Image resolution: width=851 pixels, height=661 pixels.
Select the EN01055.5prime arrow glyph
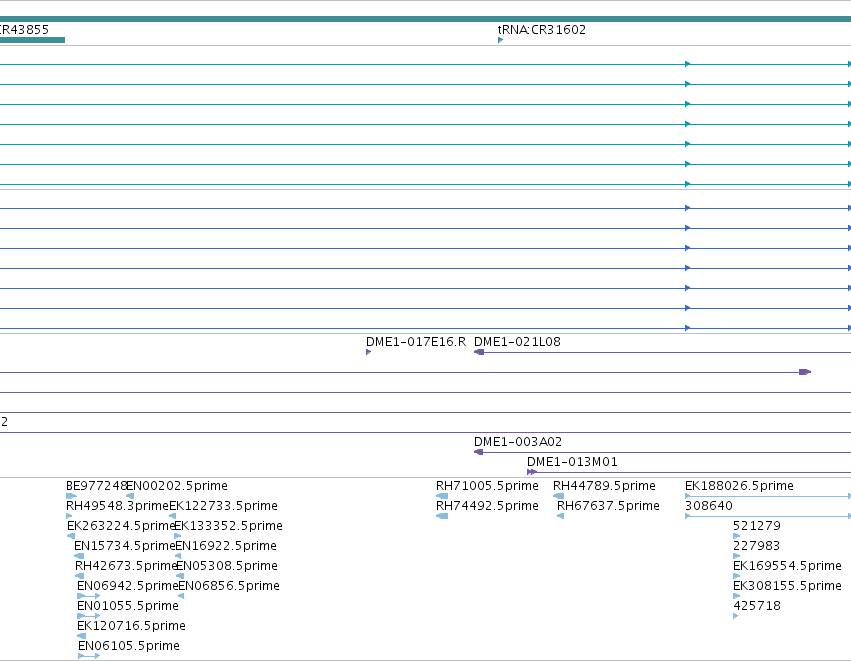(88, 616)
